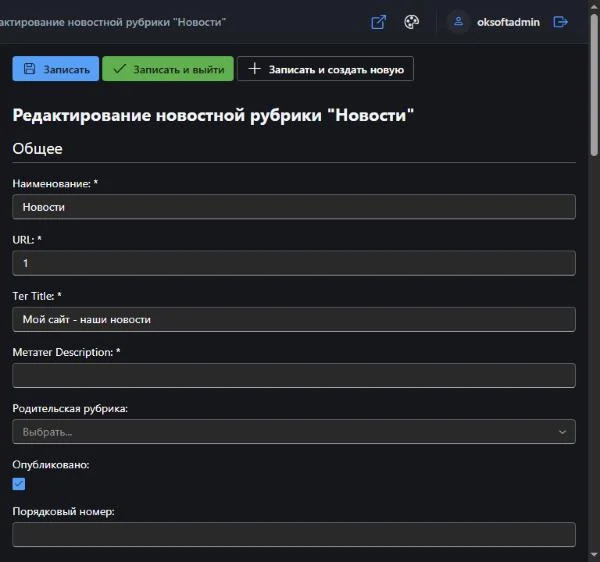Image resolution: width=600 pixels, height=562 pixels.
Task: Focus the Порядковый номер input field
Action: tap(294, 534)
